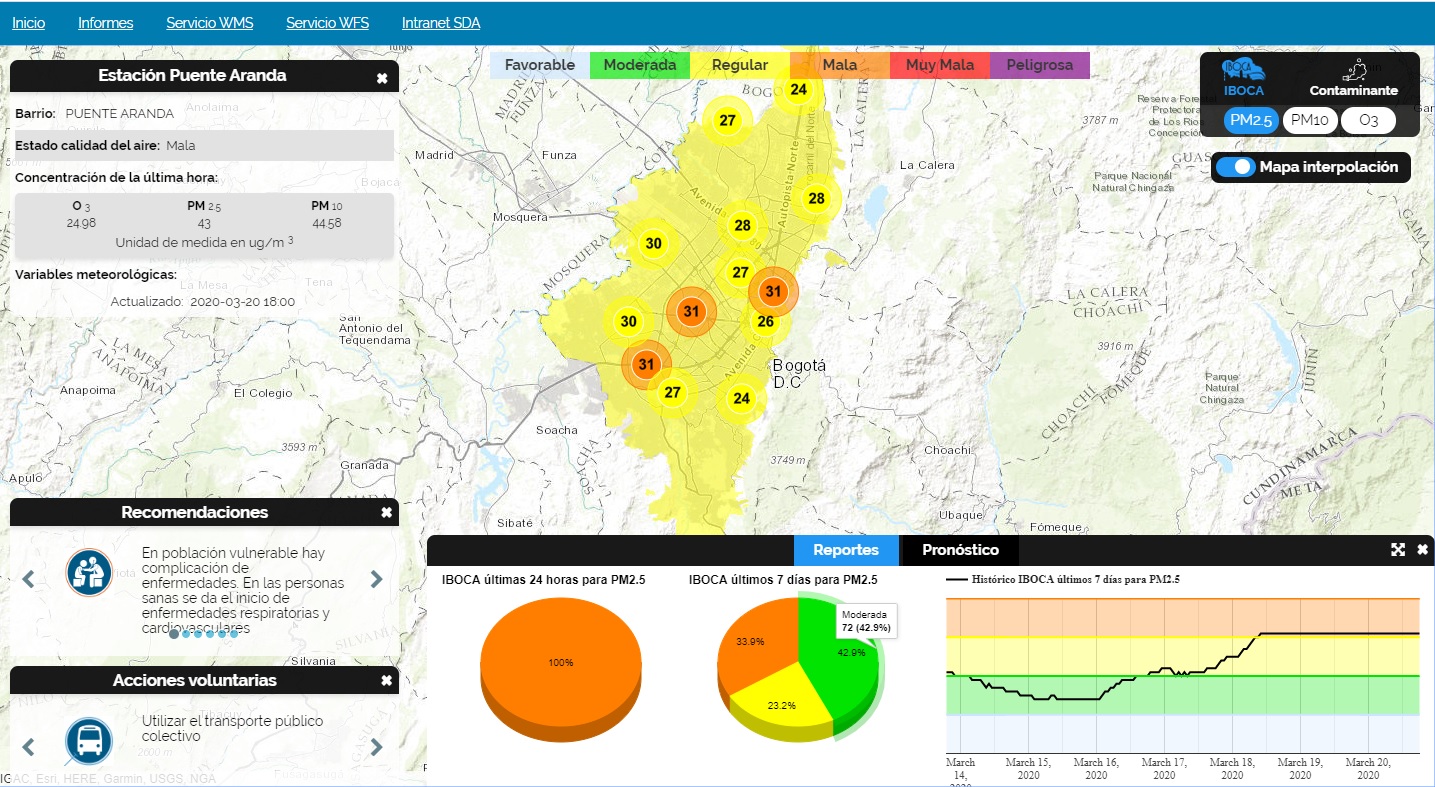Image resolution: width=1435 pixels, height=787 pixels.
Task: Close the Recomendaciones panel
Action: coord(386,513)
